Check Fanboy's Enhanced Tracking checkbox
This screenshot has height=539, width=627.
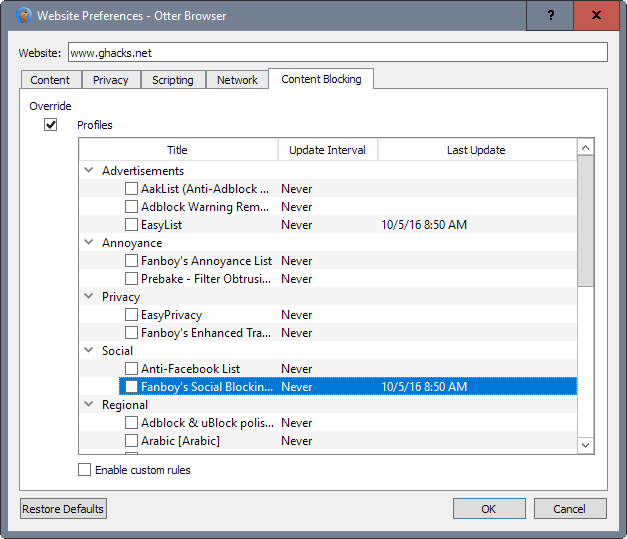[x=131, y=332]
